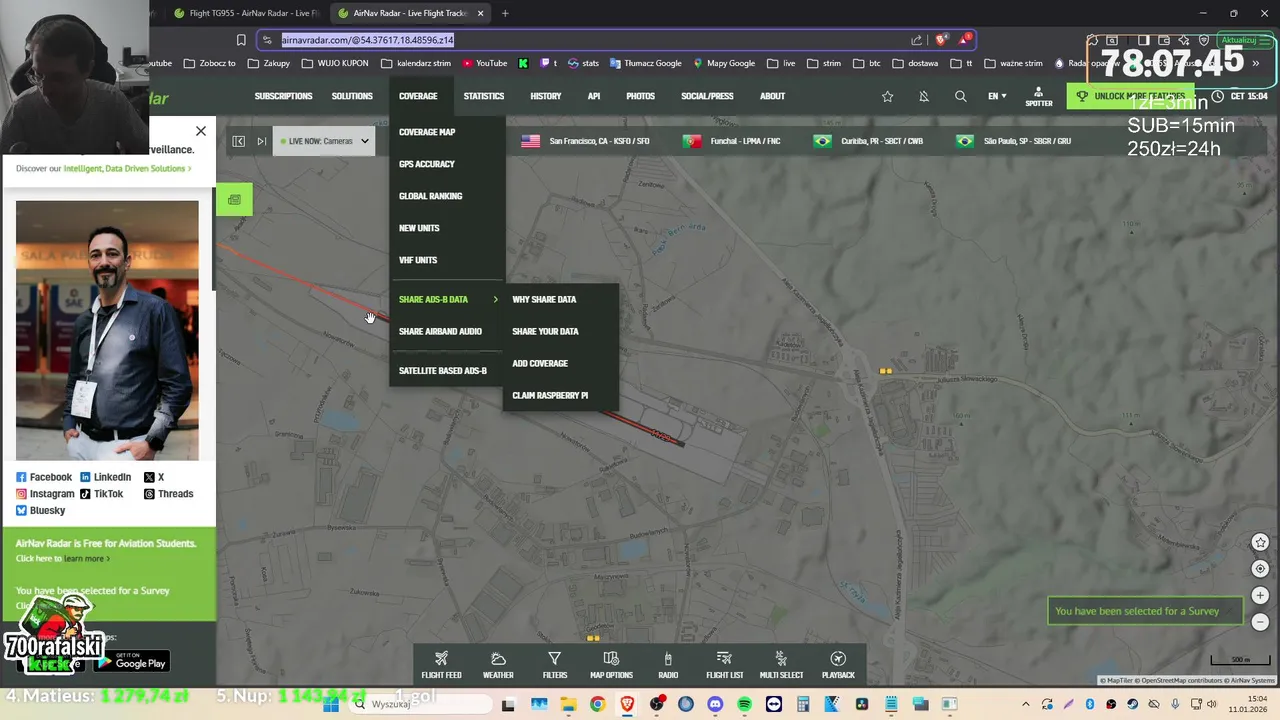Center map on my location
Screen dimensions: 1280x720
tap(1260, 568)
